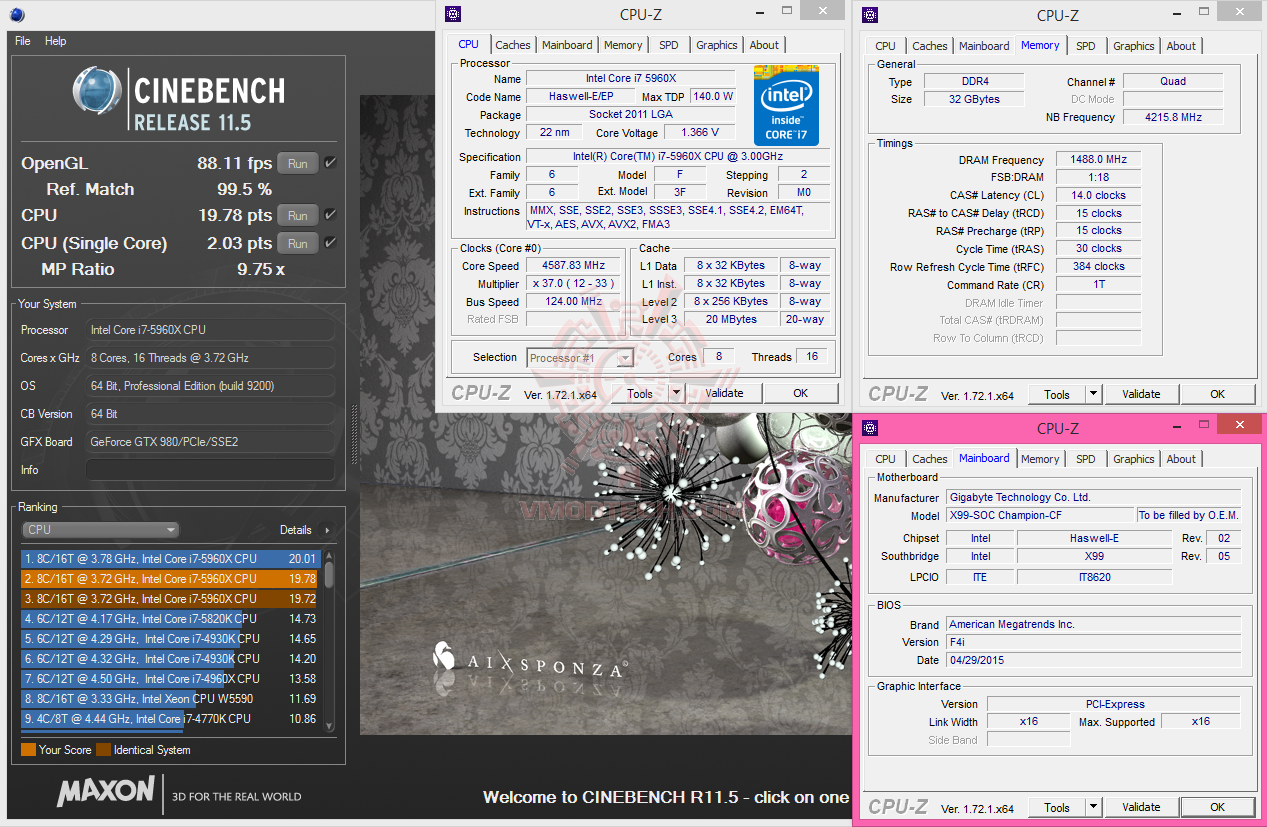Click the DRAM Frequency value 1488.0 MHz
1267x827 pixels.
coord(1098,160)
